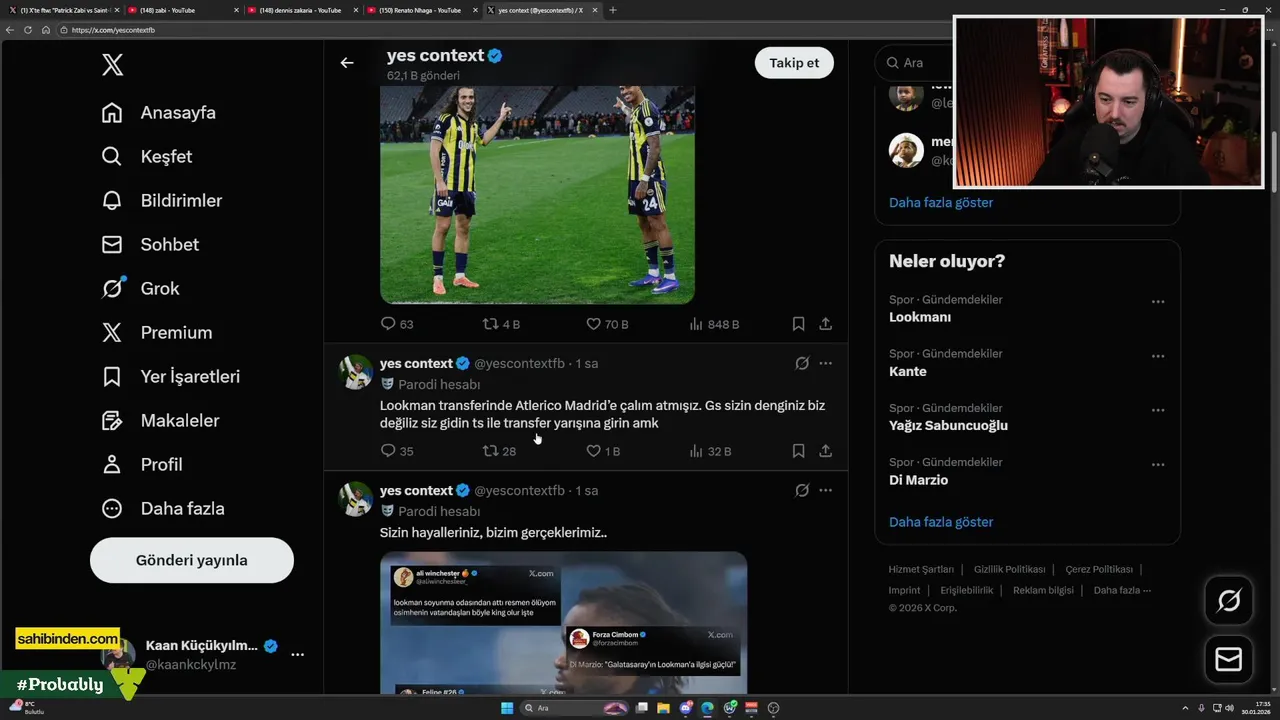Switch to Renato Nhaga - YouTube tab

pyautogui.click(x=420, y=10)
